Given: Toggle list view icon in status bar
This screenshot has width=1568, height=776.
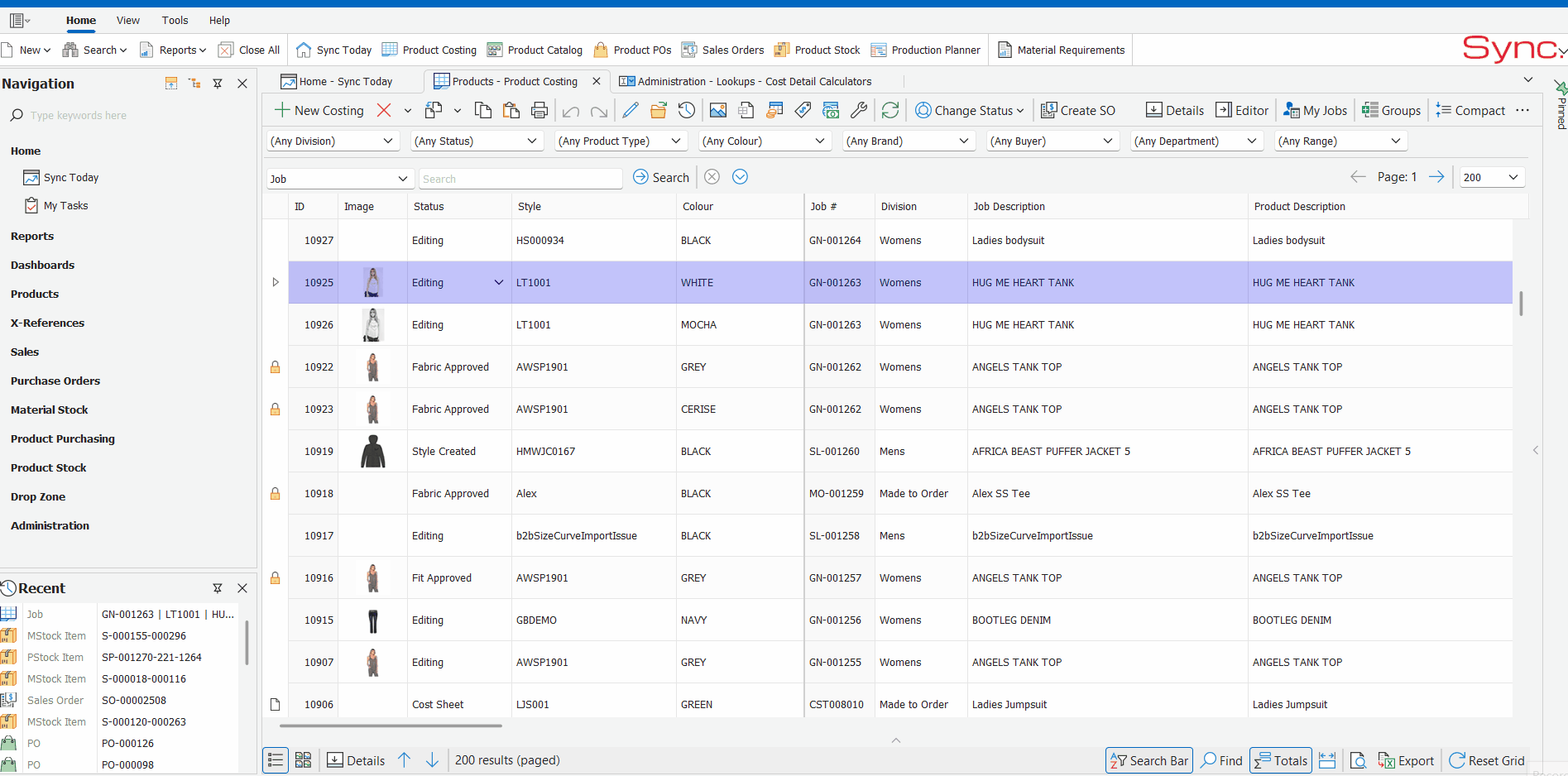Looking at the screenshot, I should click(x=276, y=760).
